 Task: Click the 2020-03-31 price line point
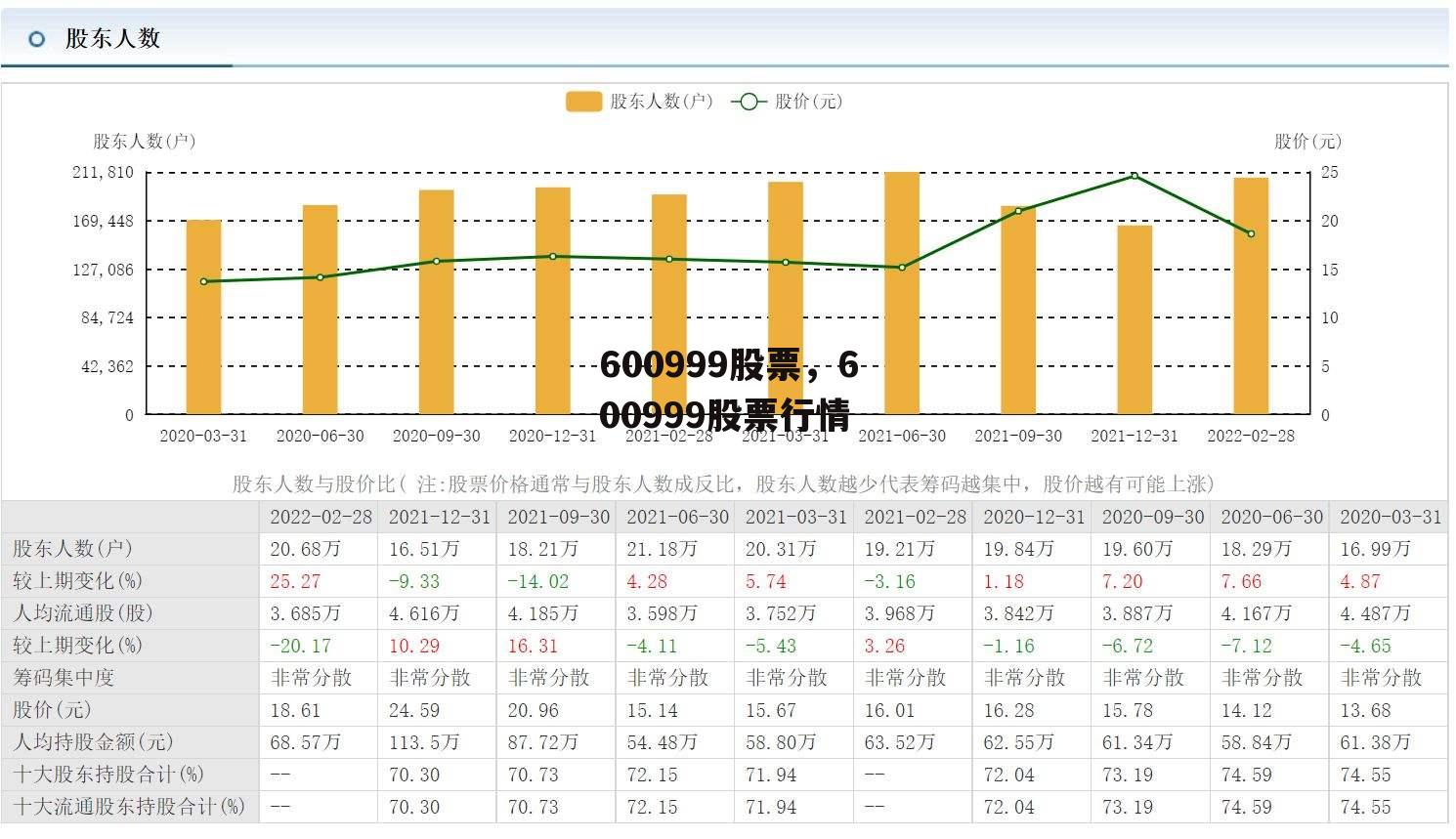(x=203, y=281)
